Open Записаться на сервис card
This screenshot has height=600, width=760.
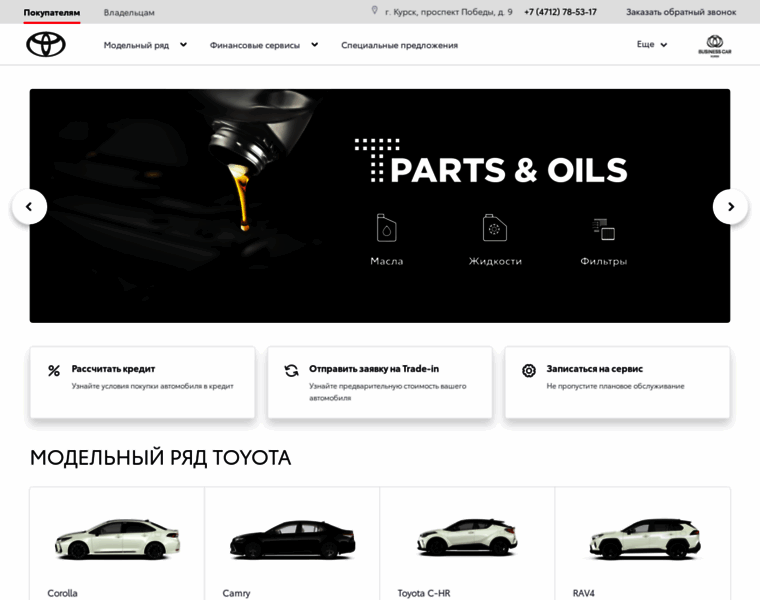coord(618,382)
